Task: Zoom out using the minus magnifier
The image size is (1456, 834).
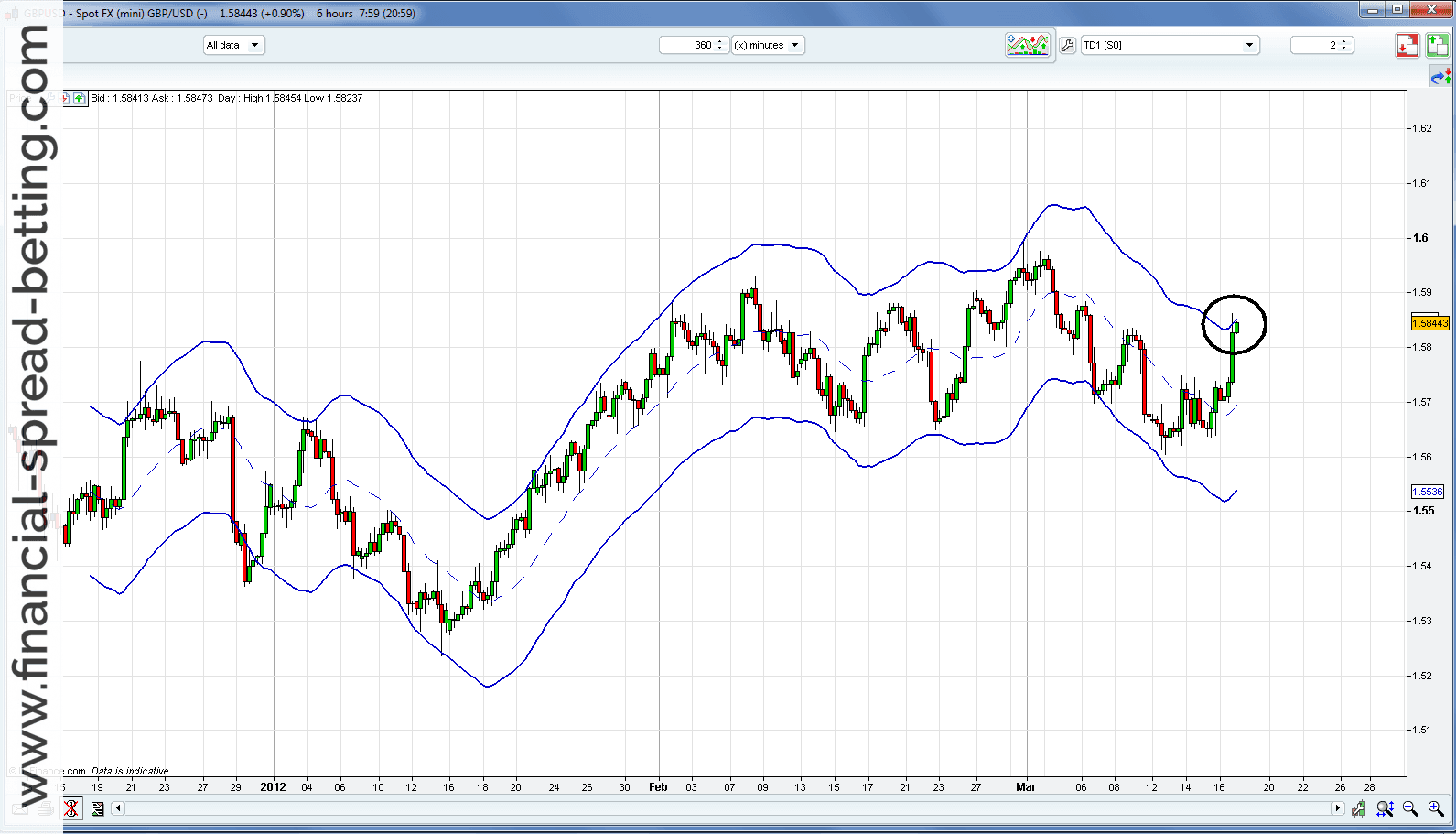Action: [x=1410, y=808]
